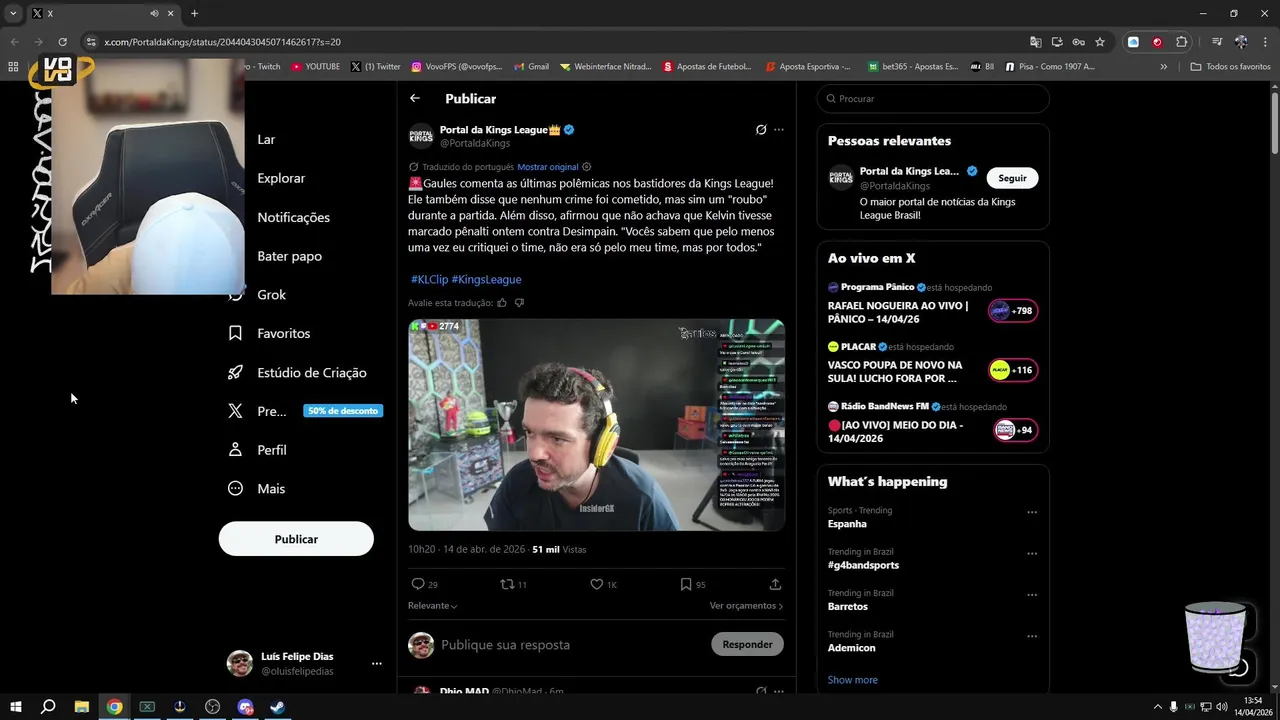Image resolution: width=1280 pixels, height=720 pixels.
Task: Open Ver orçamentos chevron link
Action: tap(746, 606)
